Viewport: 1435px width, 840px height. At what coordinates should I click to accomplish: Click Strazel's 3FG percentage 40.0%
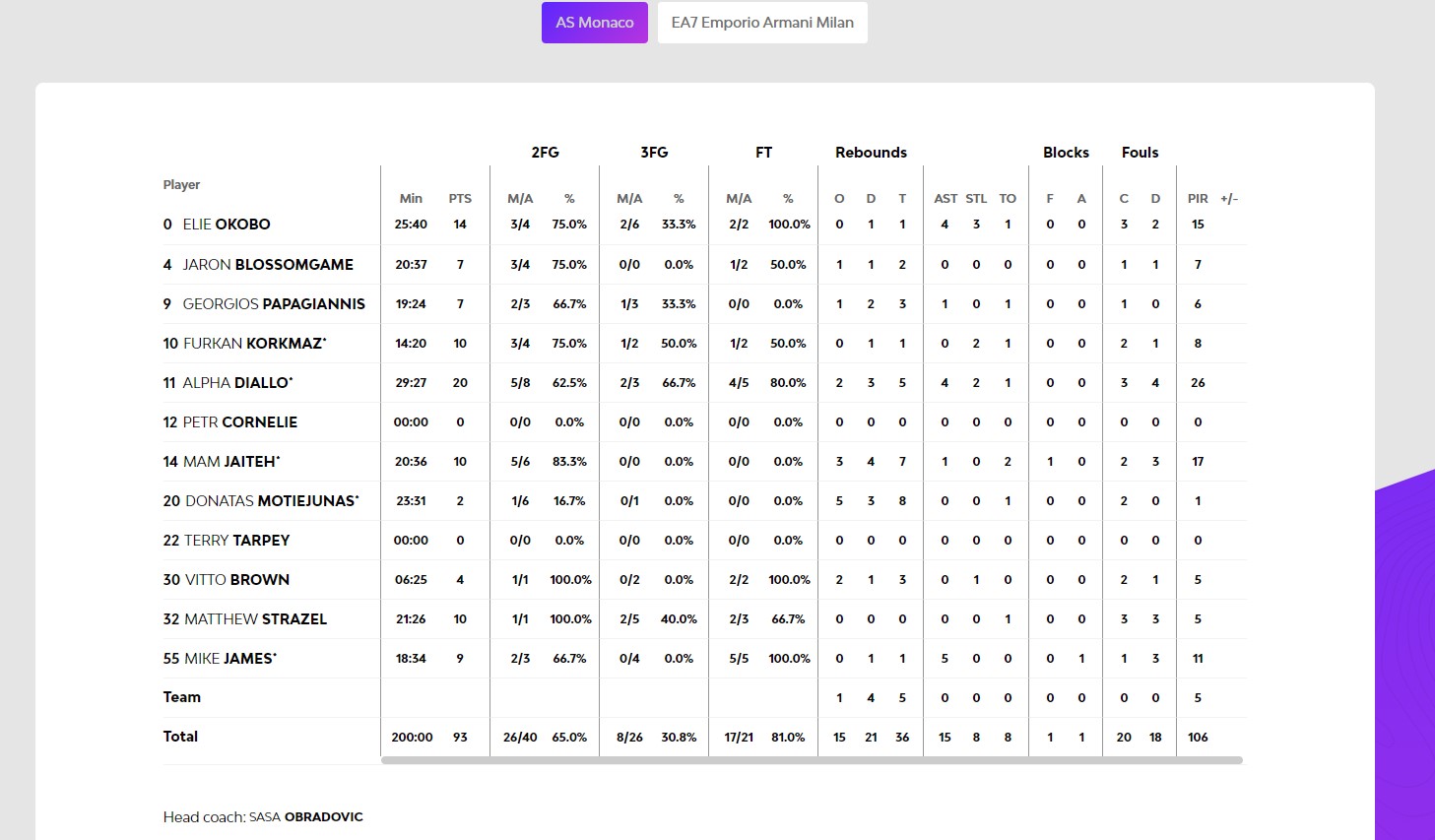679,618
